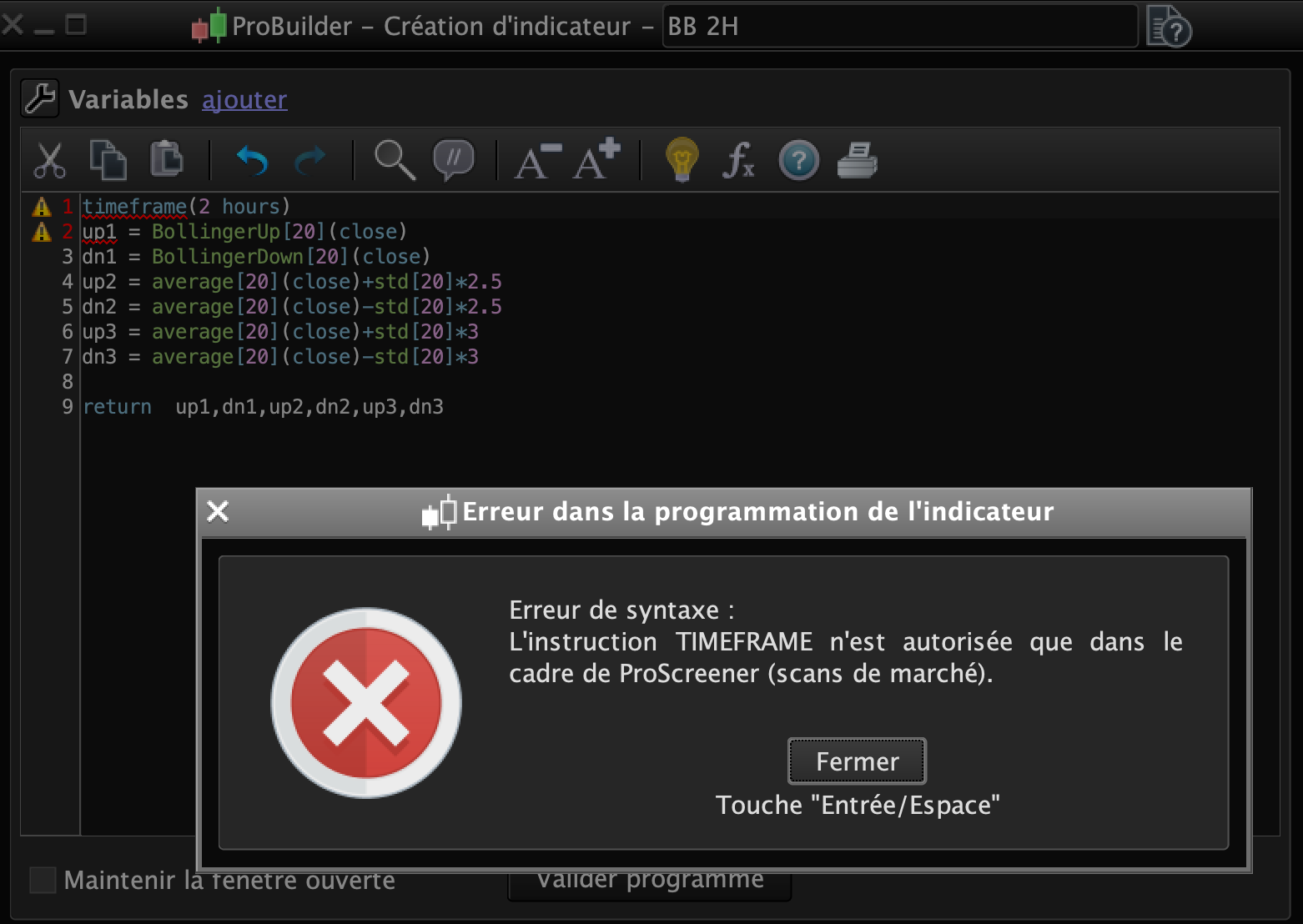The image size is (1303, 924).
Task: Close the ProBuilder window
Action: 12,25
